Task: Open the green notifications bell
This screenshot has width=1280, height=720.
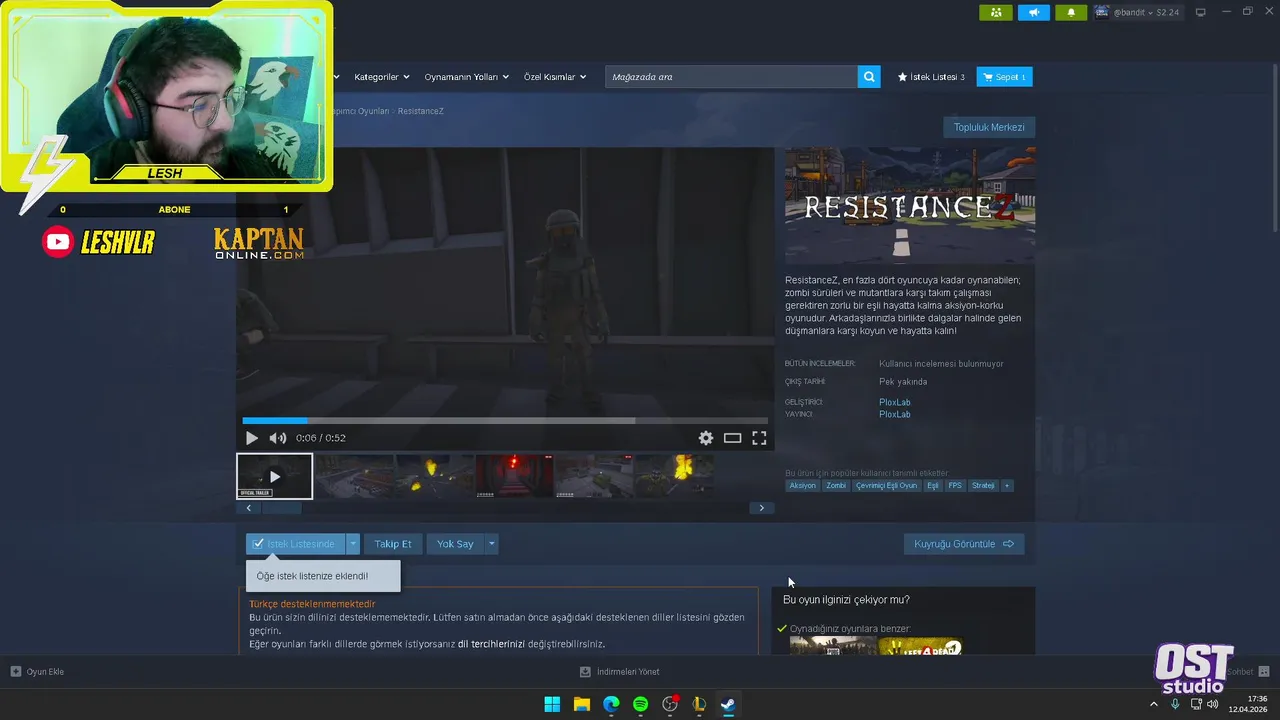Action: pyautogui.click(x=1071, y=12)
